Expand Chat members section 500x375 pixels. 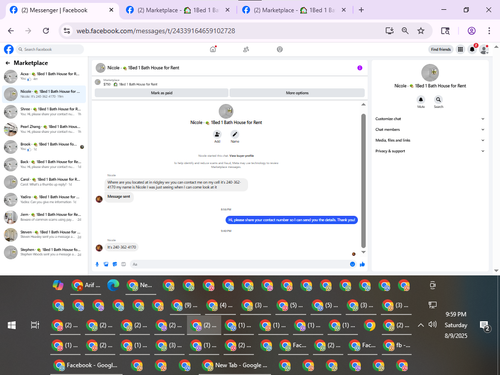coord(430,129)
